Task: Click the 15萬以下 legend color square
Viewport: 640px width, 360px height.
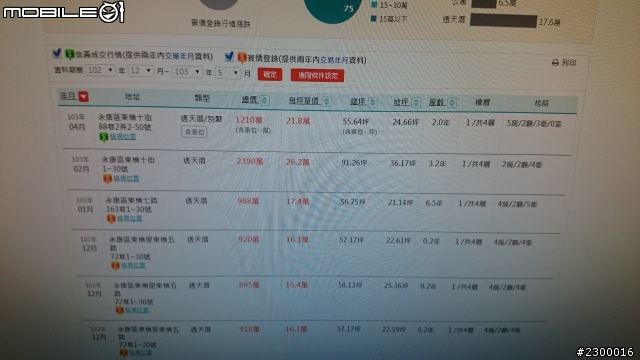Action: click(373, 19)
